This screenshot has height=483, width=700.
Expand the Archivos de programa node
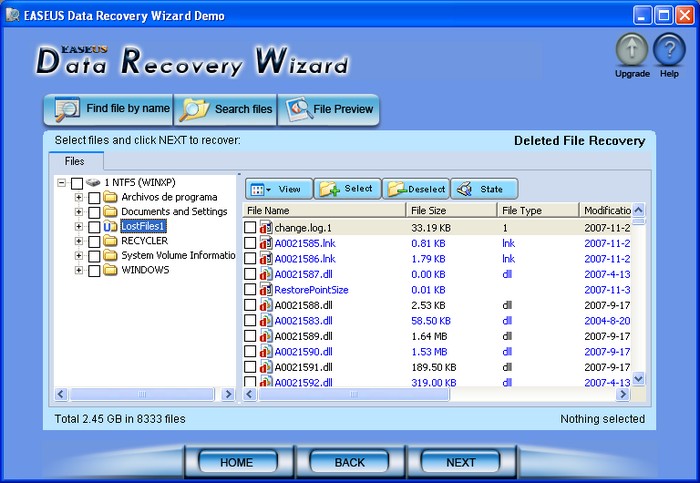[x=79, y=197]
